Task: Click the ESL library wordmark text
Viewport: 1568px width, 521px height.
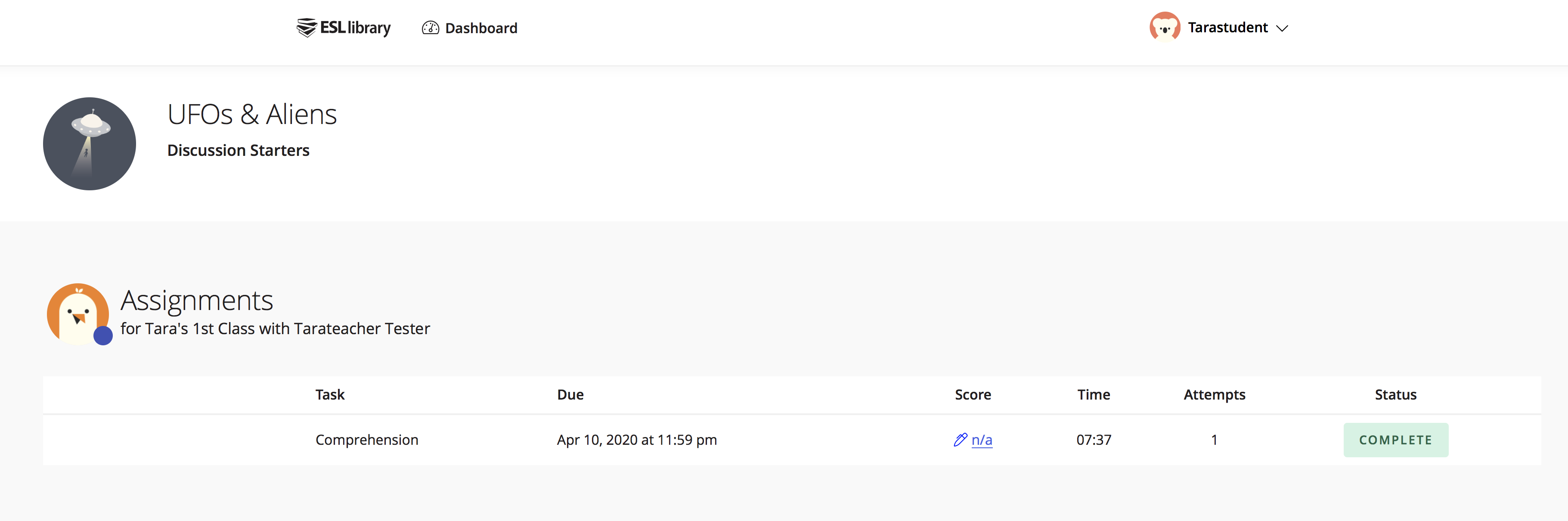Action: point(355,28)
